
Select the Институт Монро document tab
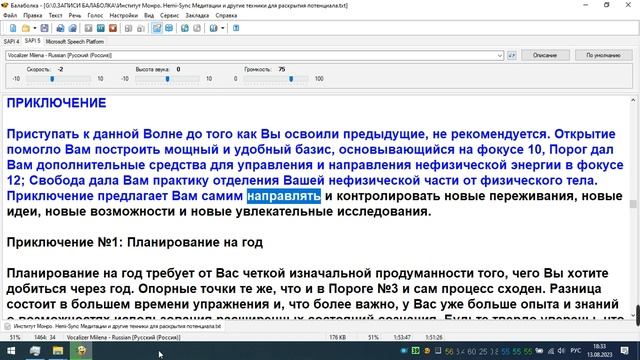[113, 326]
